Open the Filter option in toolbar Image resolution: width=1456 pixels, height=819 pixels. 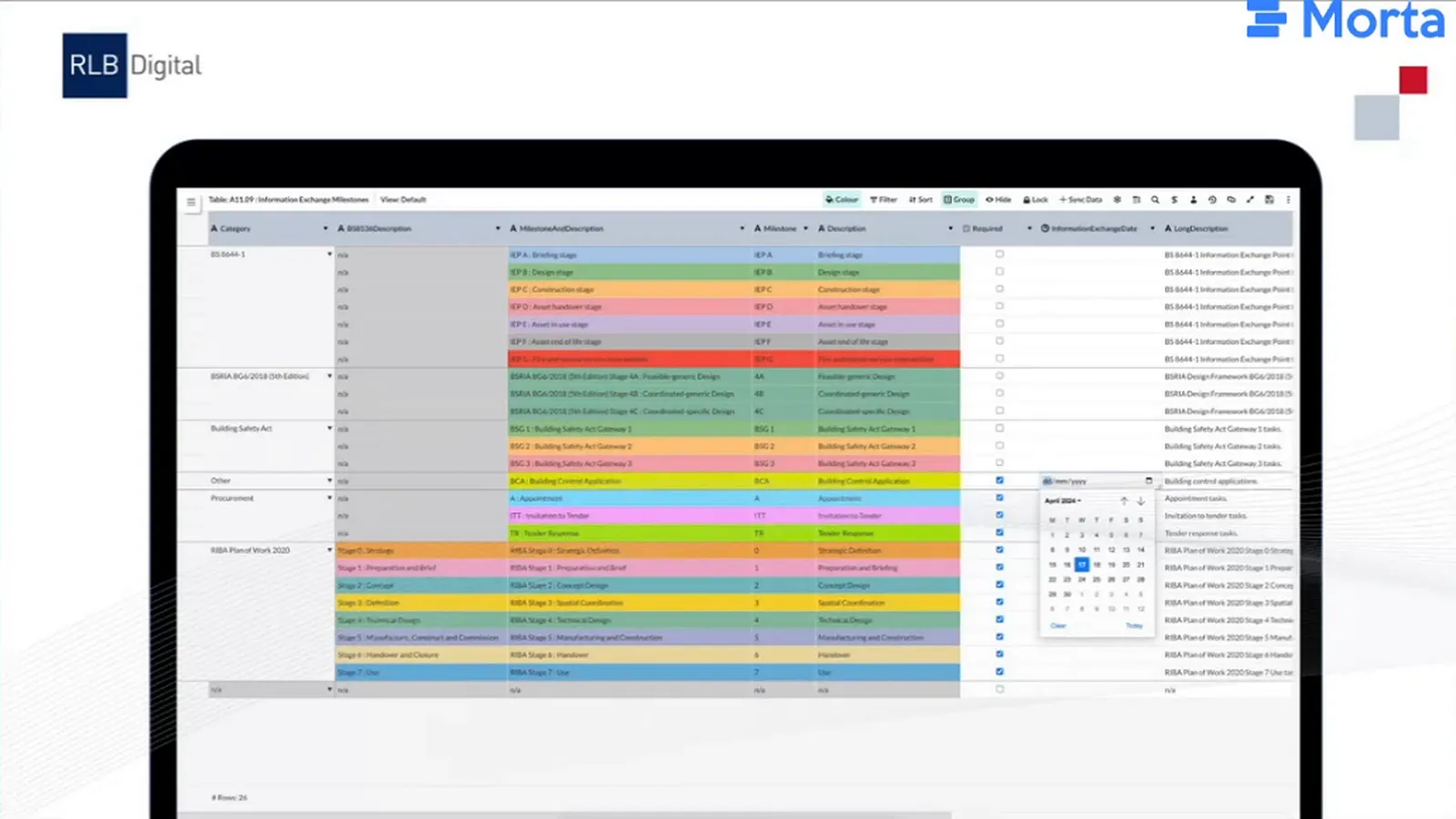pos(884,199)
